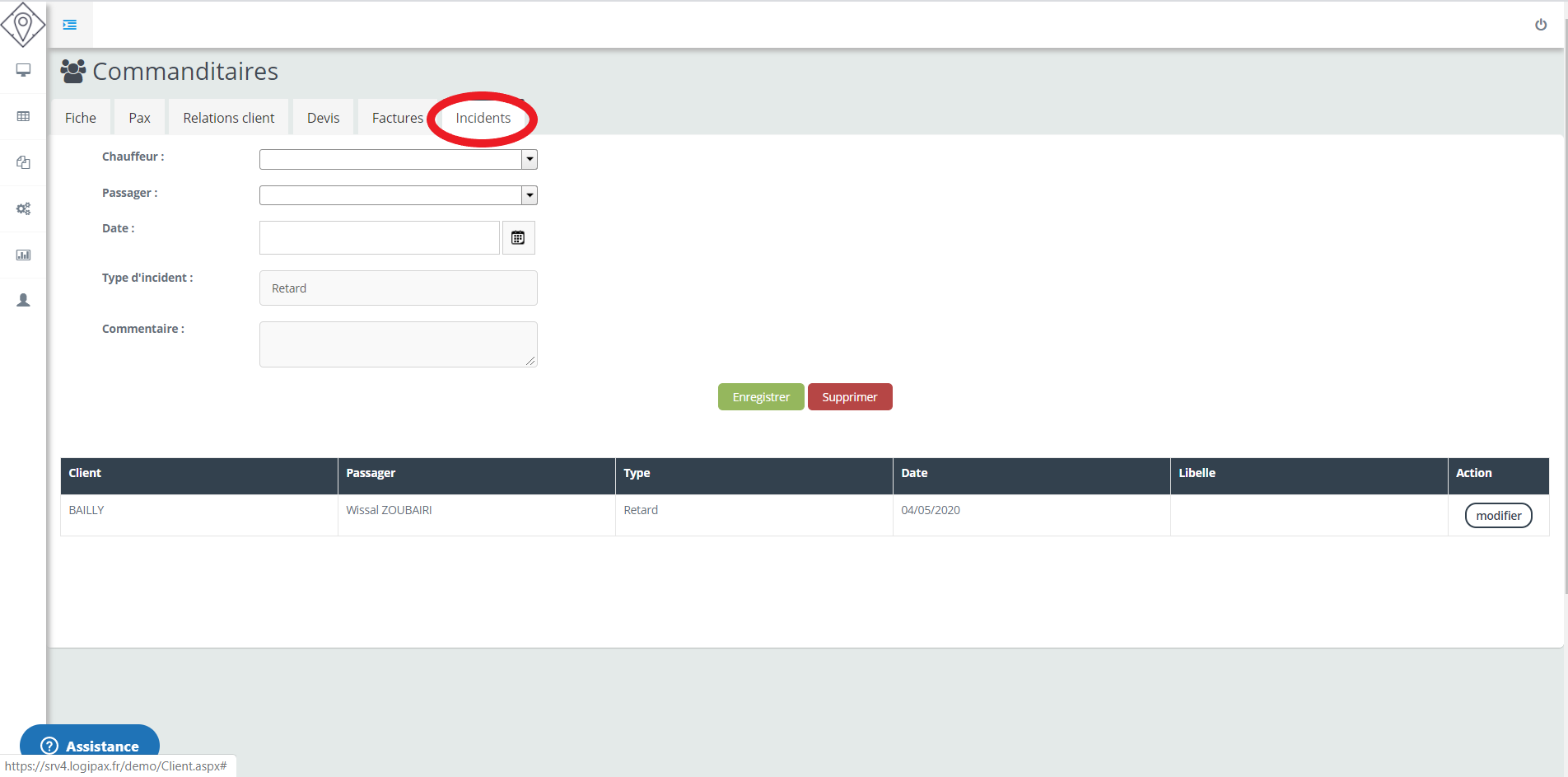Expand the Chauffeur dropdown
The height and width of the screenshot is (777, 1568).
tap(530, 159)
